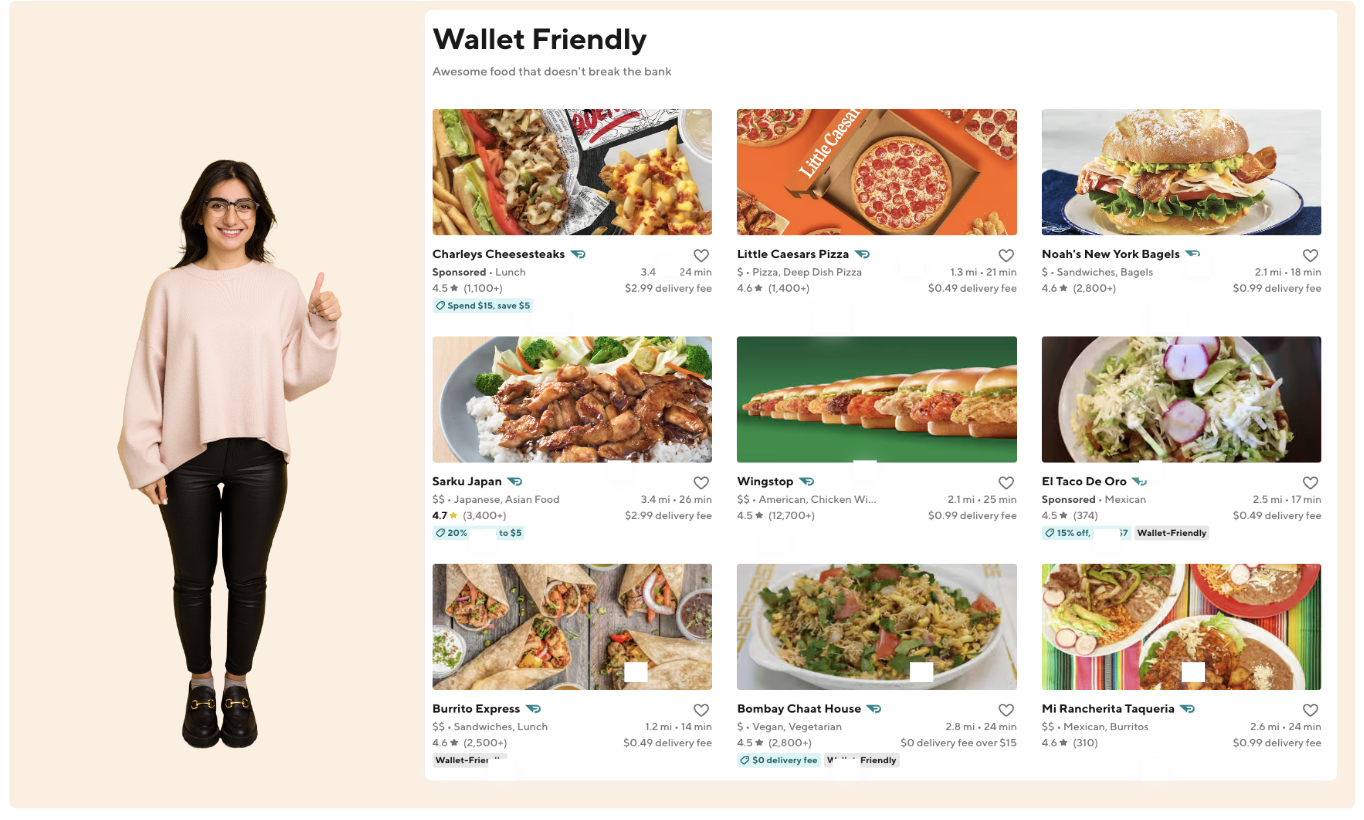Click DashPass badge beside Charleys Cheesesteaks

click(x=578, y=254)
